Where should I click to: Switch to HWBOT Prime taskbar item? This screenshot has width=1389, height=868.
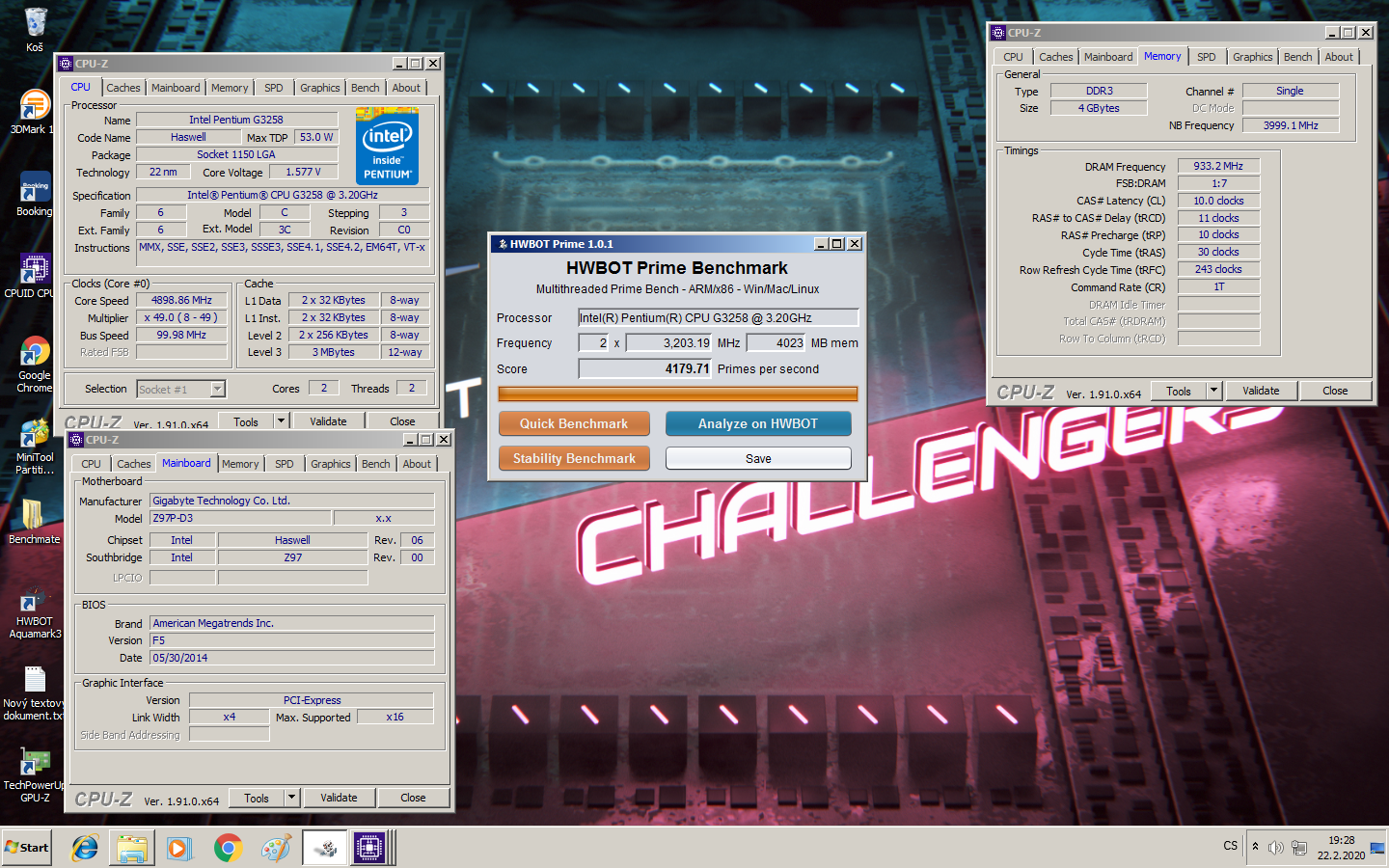click(x=325, y=848)
